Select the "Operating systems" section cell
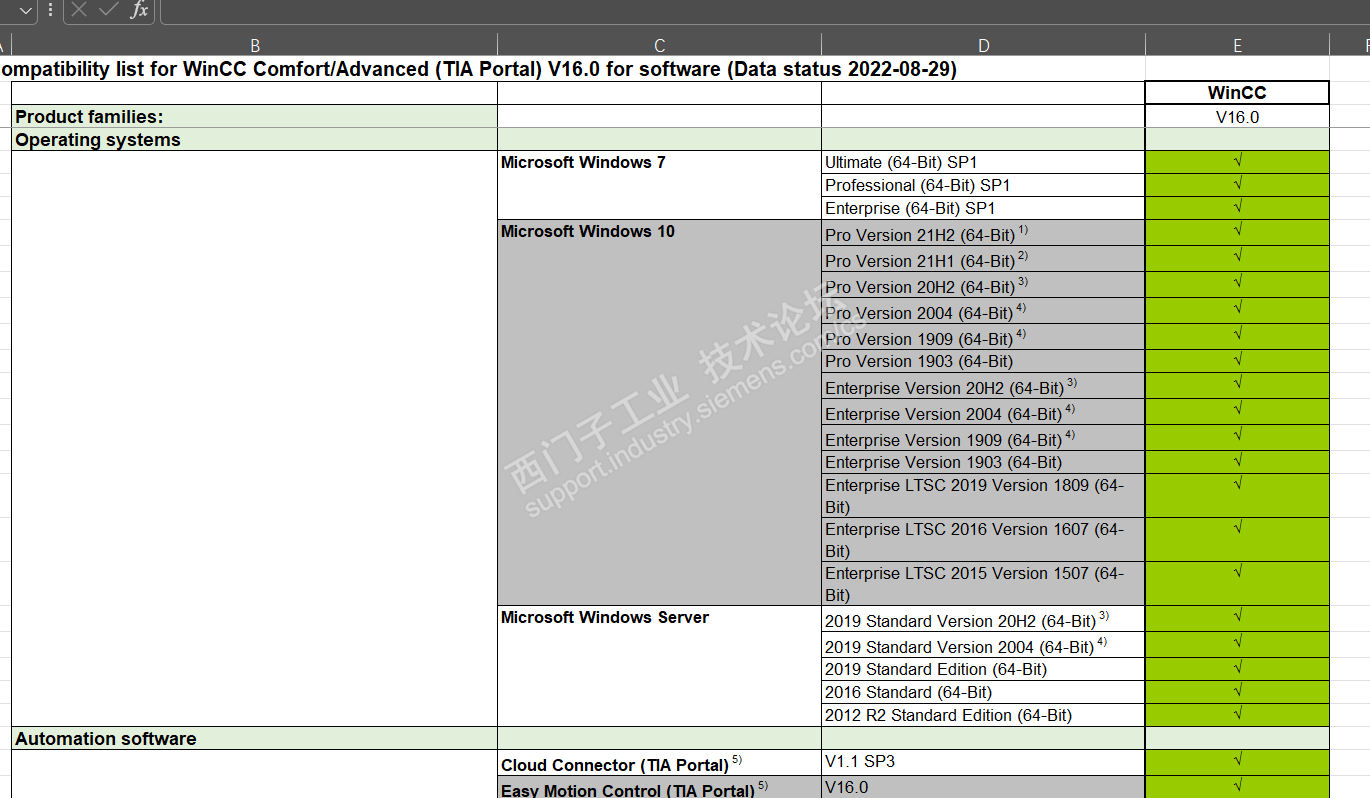The image size is (1370, 798). click(x=254, y=139)
